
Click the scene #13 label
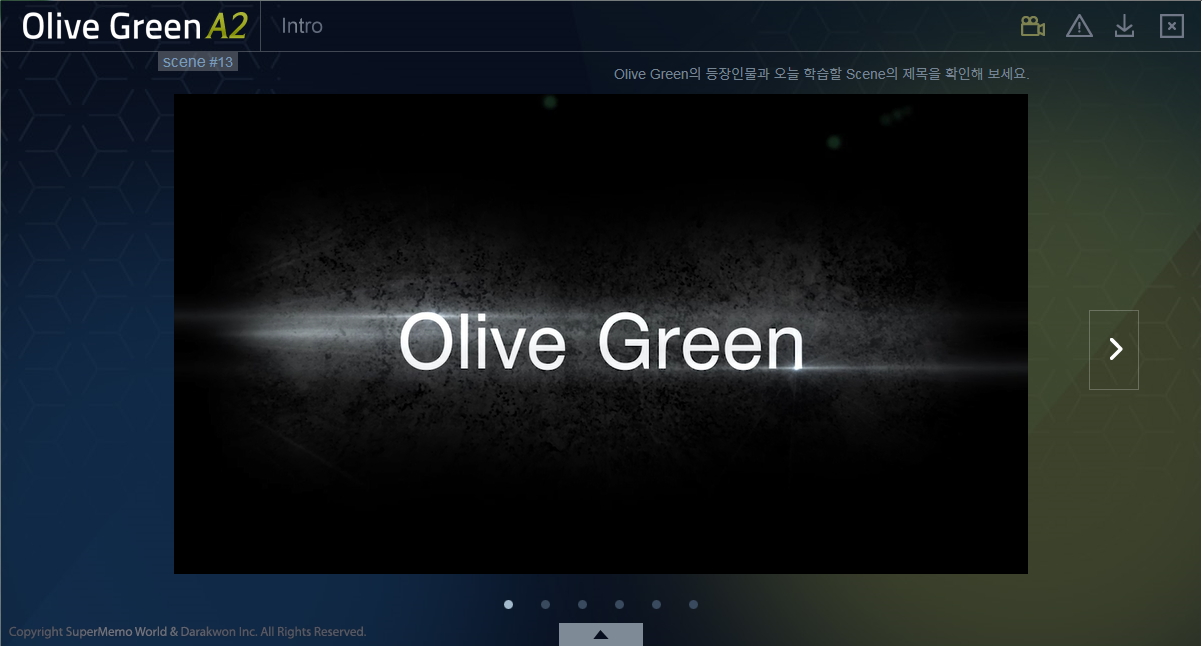pos(198,62)
